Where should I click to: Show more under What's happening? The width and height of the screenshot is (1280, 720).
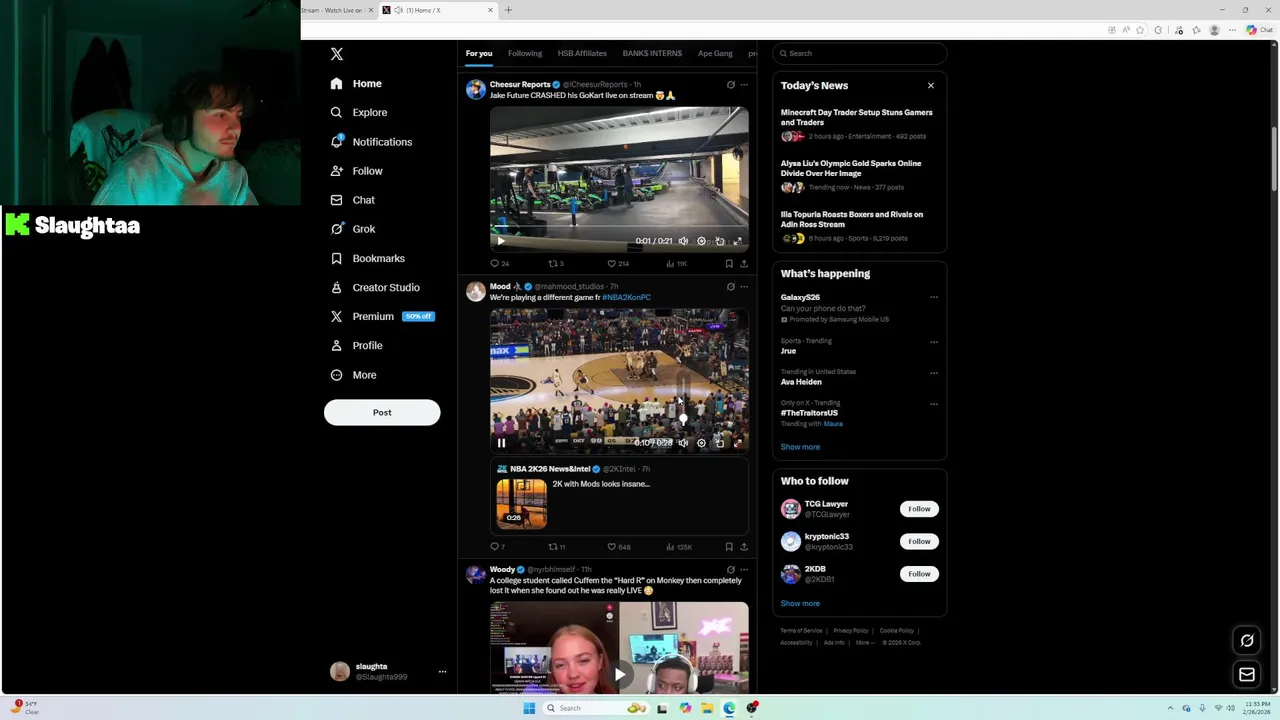coord(800,447)
